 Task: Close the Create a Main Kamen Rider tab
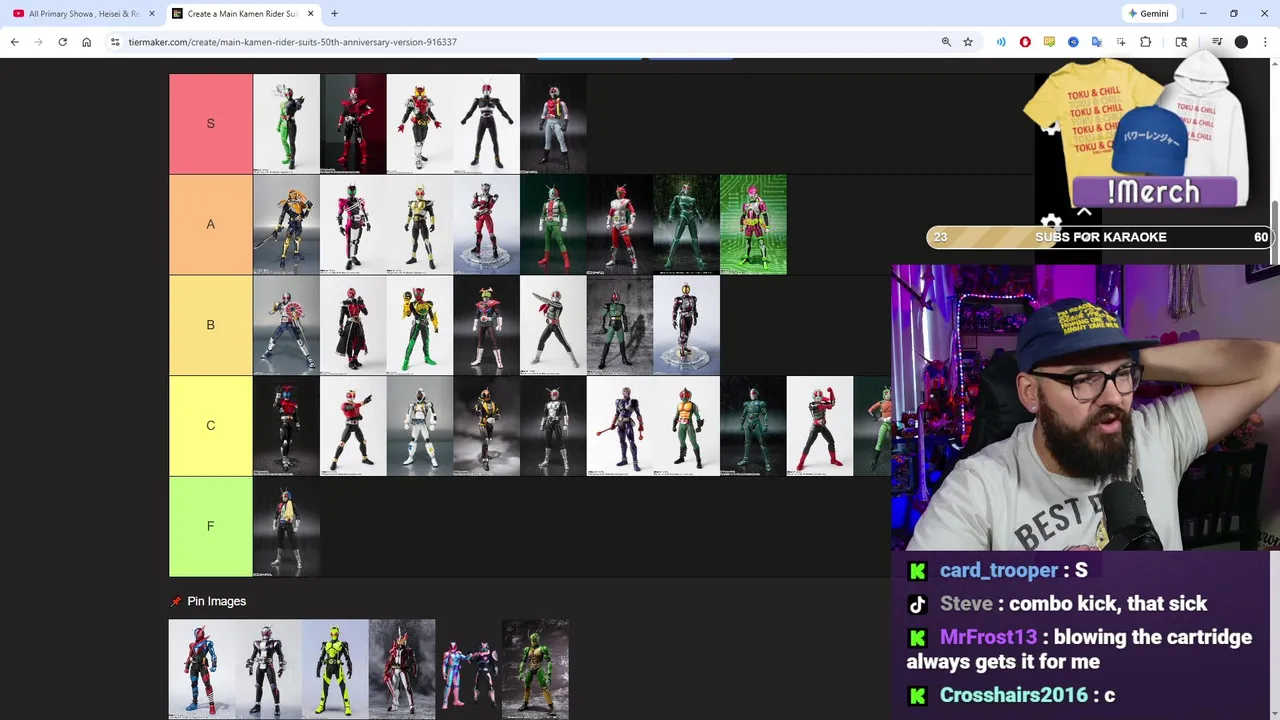click(311, 14)
